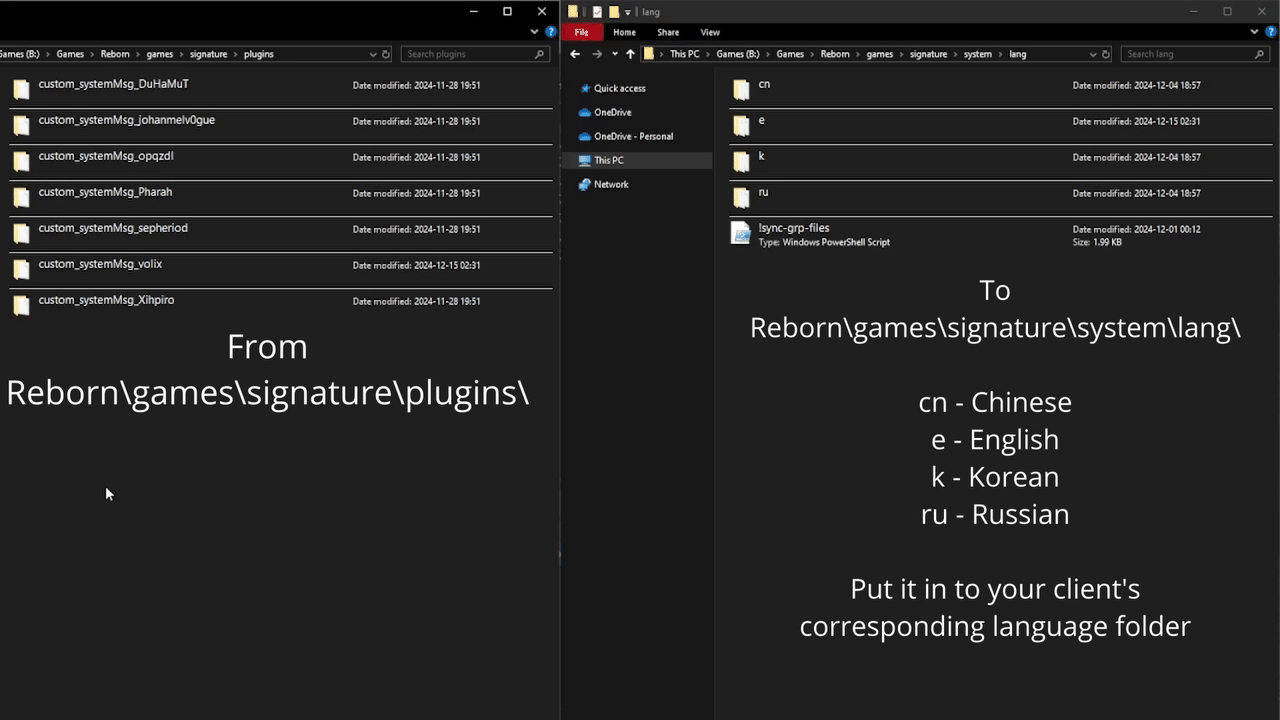Screen dimensions: 1280x720
Task: Click the folder icon in lang address bar
Action: (650, 54)
